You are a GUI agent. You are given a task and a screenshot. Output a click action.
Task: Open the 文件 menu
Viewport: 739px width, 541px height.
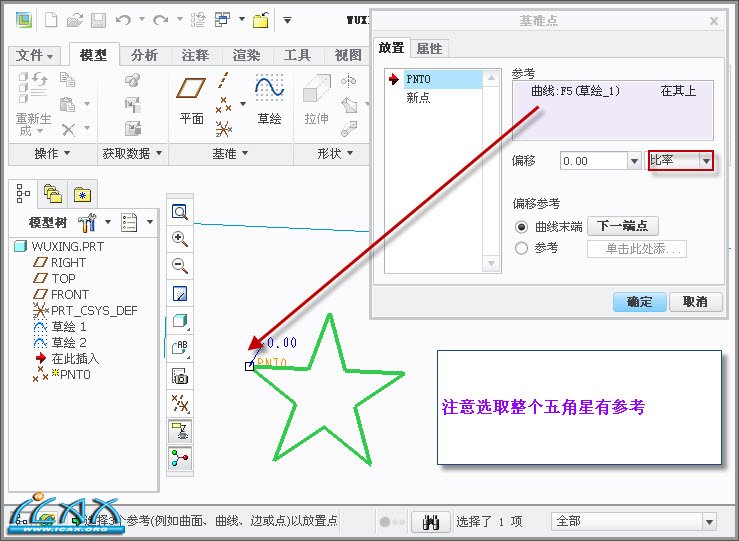[34, 56]
